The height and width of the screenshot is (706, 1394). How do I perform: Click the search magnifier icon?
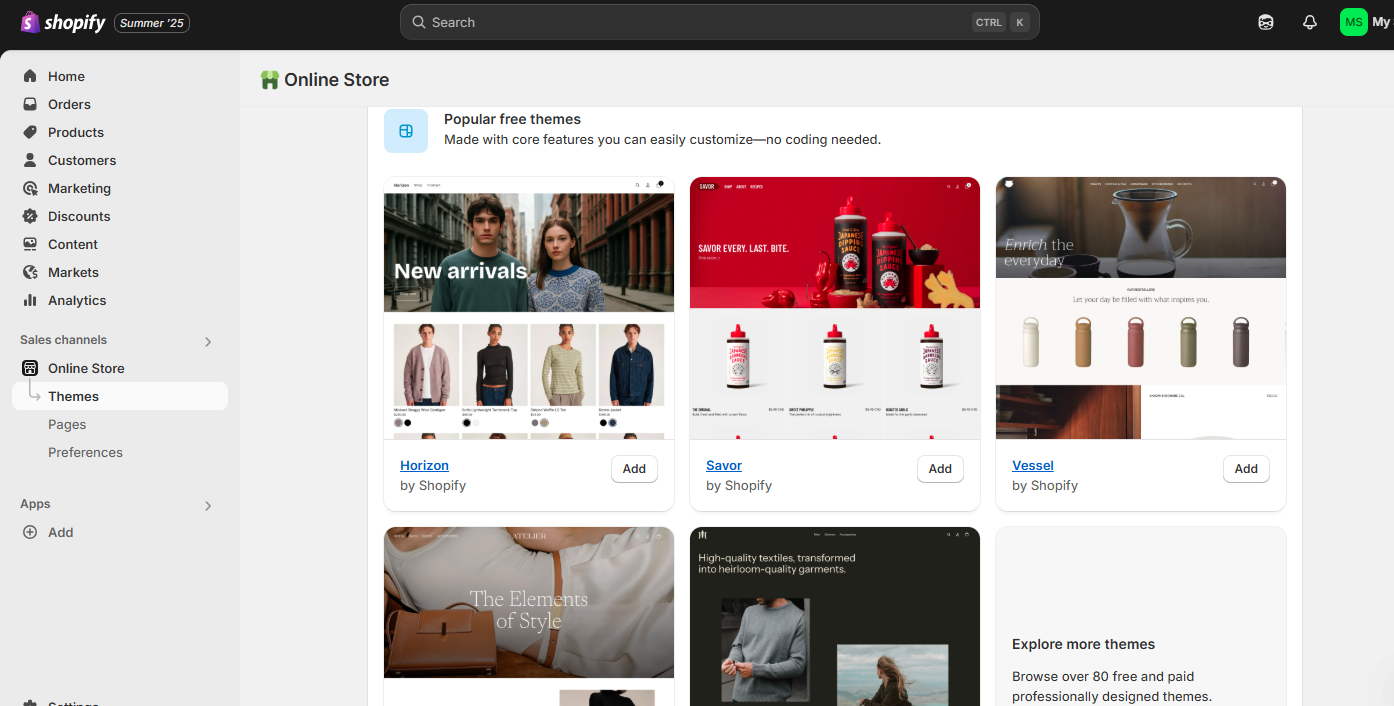click(419, 22)
